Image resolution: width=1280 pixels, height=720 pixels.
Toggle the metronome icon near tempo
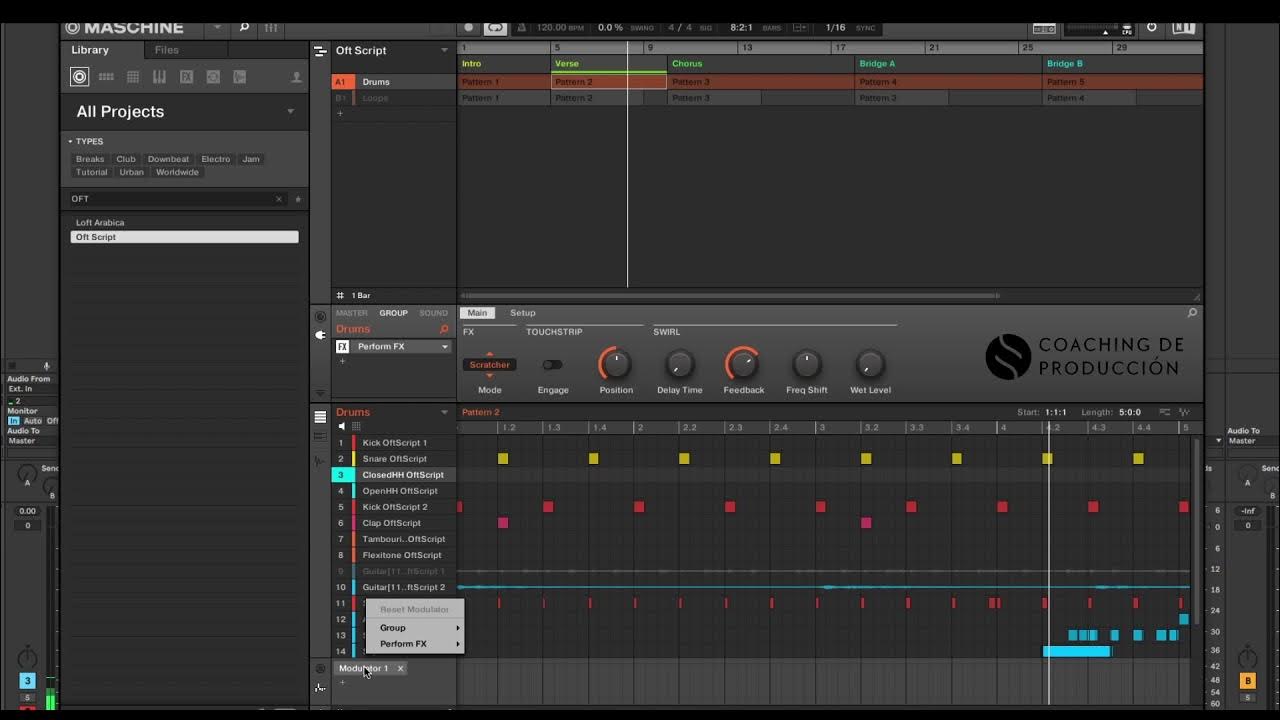(x=521, y=28)
